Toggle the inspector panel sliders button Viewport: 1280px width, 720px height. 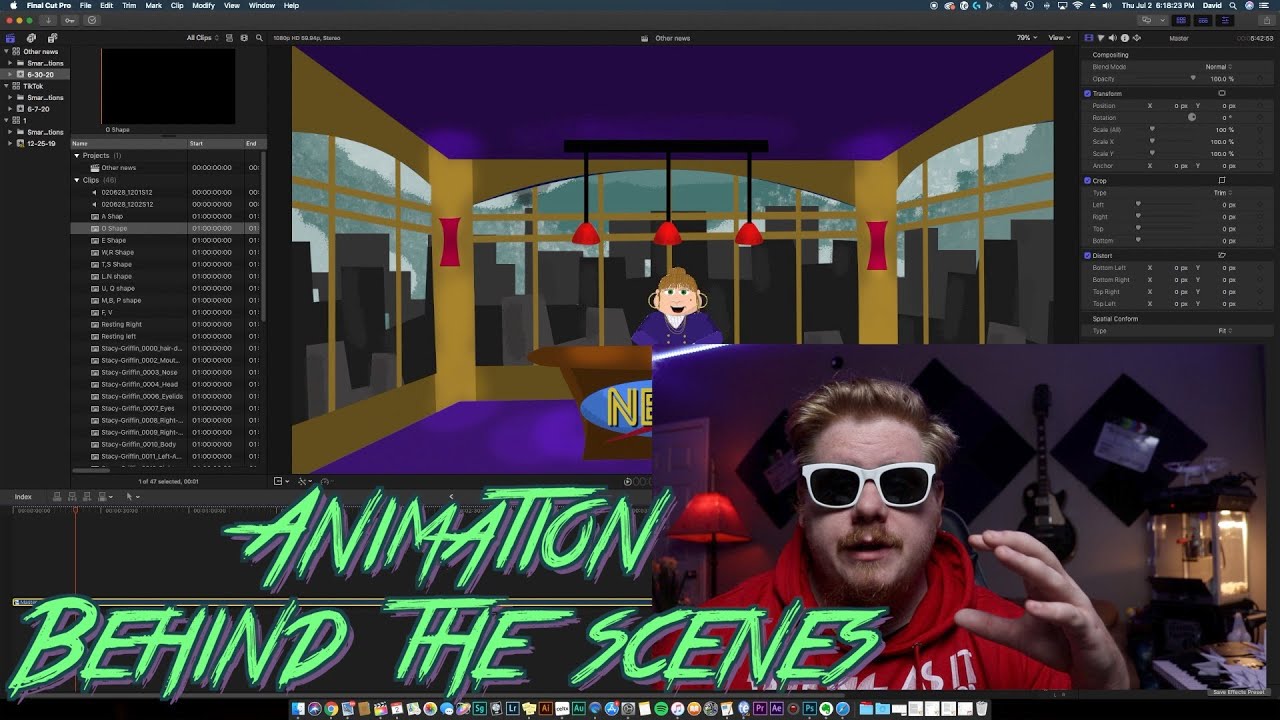point(1225,20)
